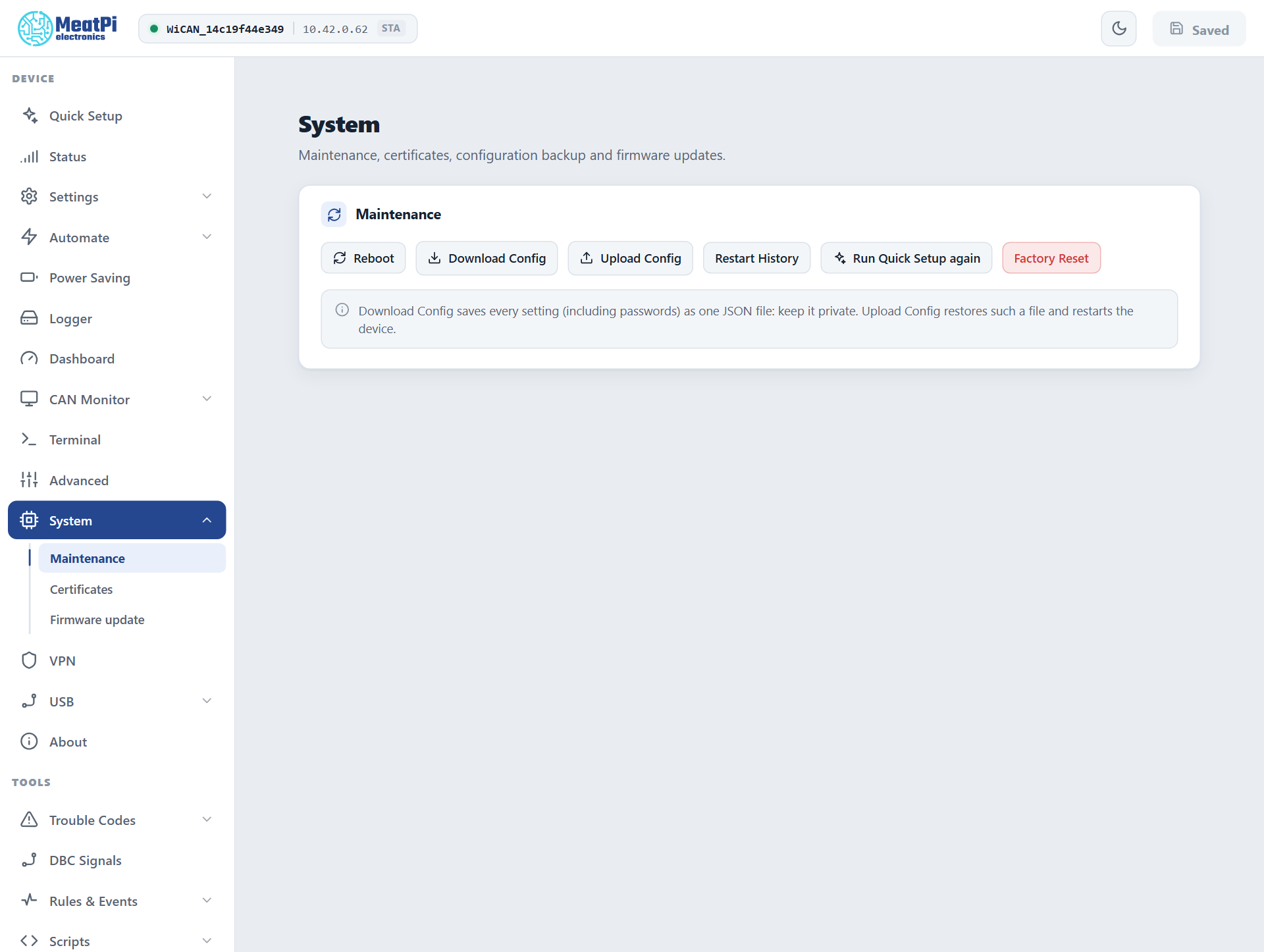Collapse the System section chevron
Image resolution: width=1264 pixels, height=952 pixels.
pyautogui.click(x=207, y=520)
